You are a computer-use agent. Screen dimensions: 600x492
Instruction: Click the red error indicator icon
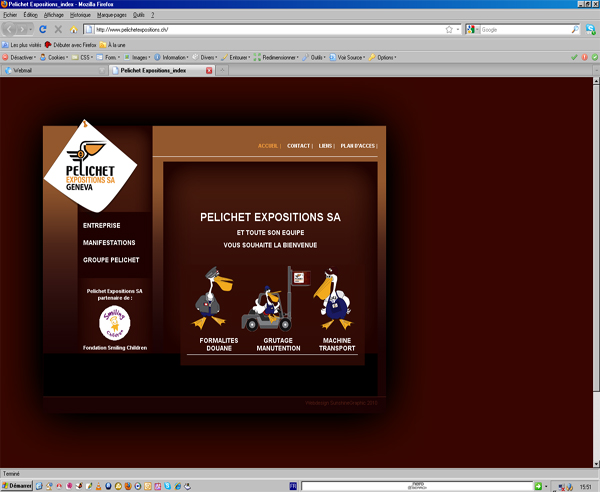(585, 57)
